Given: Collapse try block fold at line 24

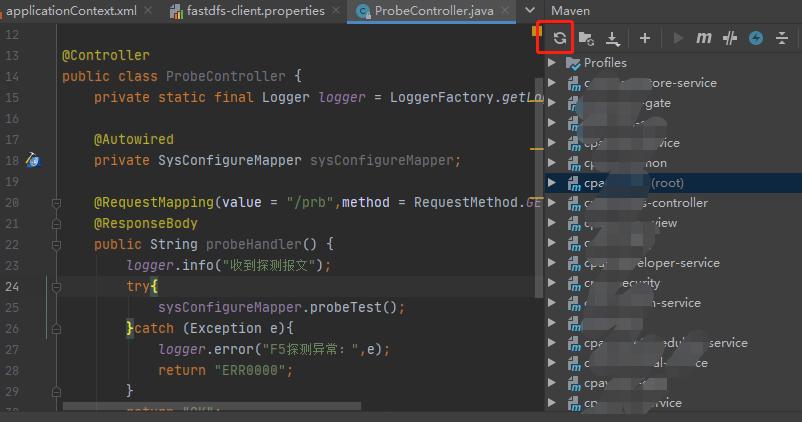Looking at the screenshot, I should coord(56,287).
